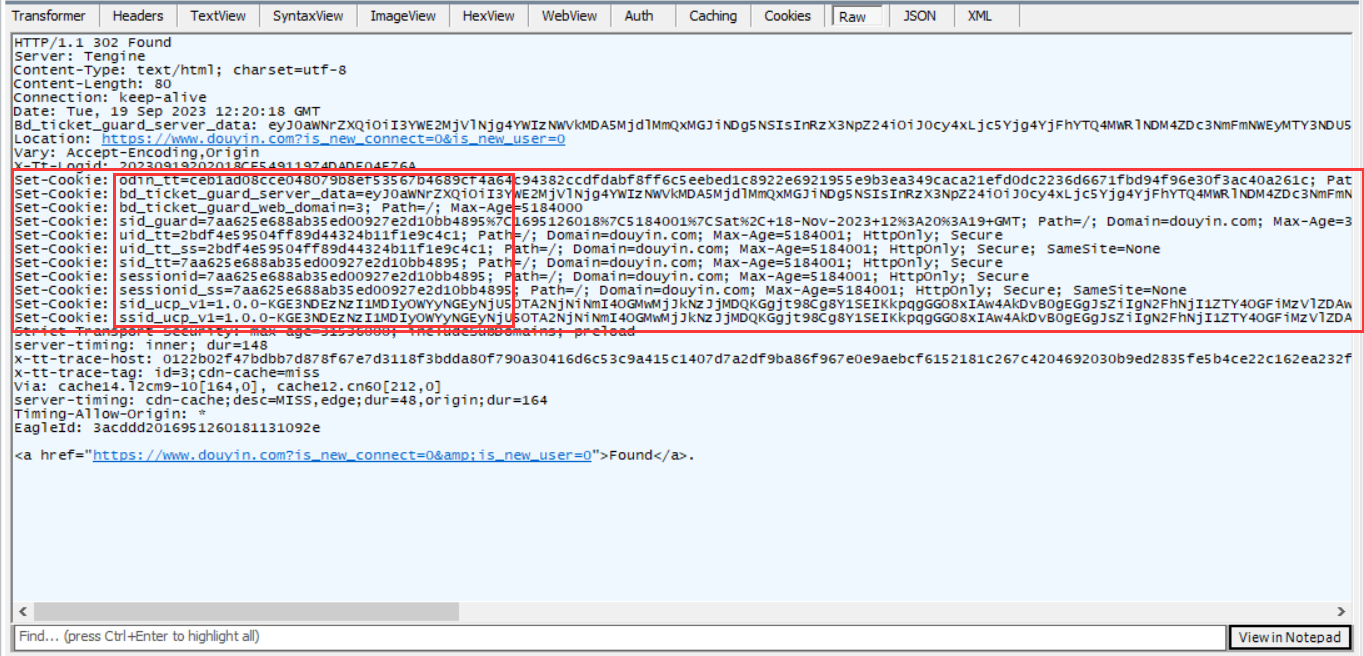The height and width of the screenshot is (656, 1364).
Task: Open the HexView tab
Action: tap(489, 16)
